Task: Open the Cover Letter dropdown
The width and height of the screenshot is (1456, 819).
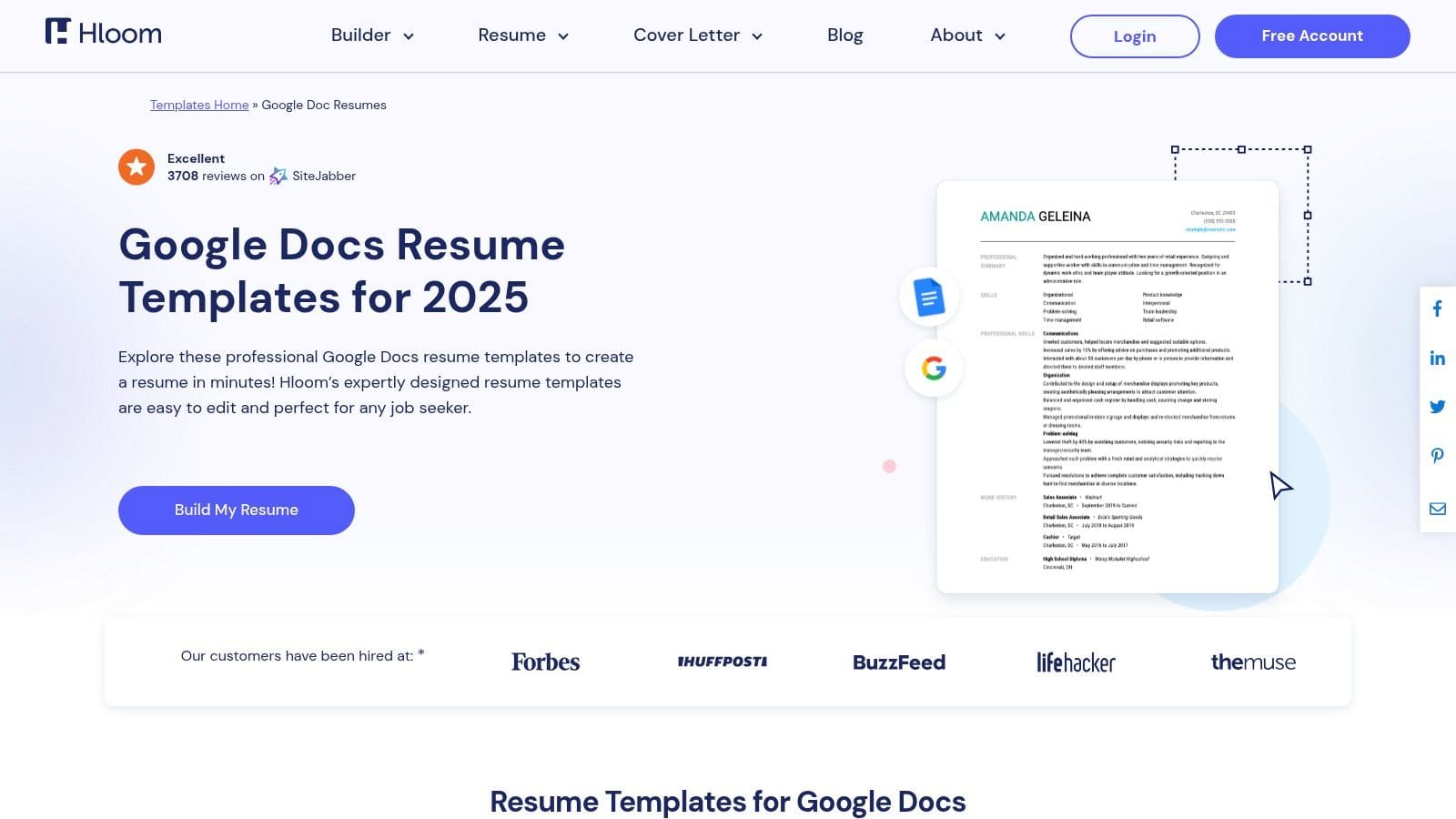Action: pyautogui.click(x=697, y=35)
